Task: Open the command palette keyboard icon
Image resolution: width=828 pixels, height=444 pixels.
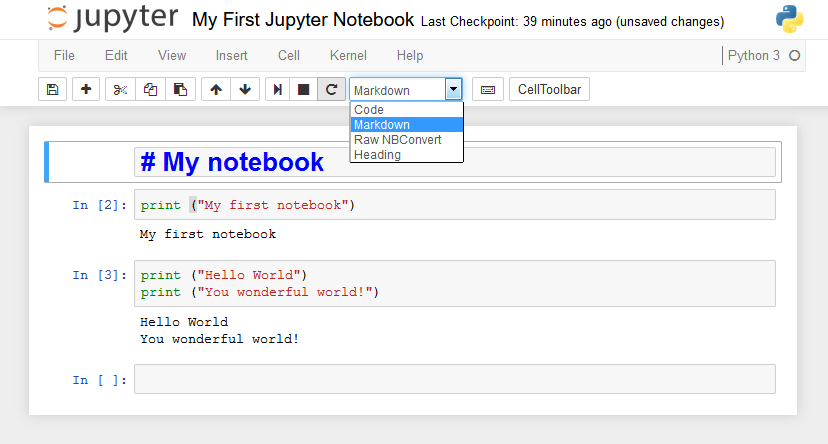Action: pos(487,89)
